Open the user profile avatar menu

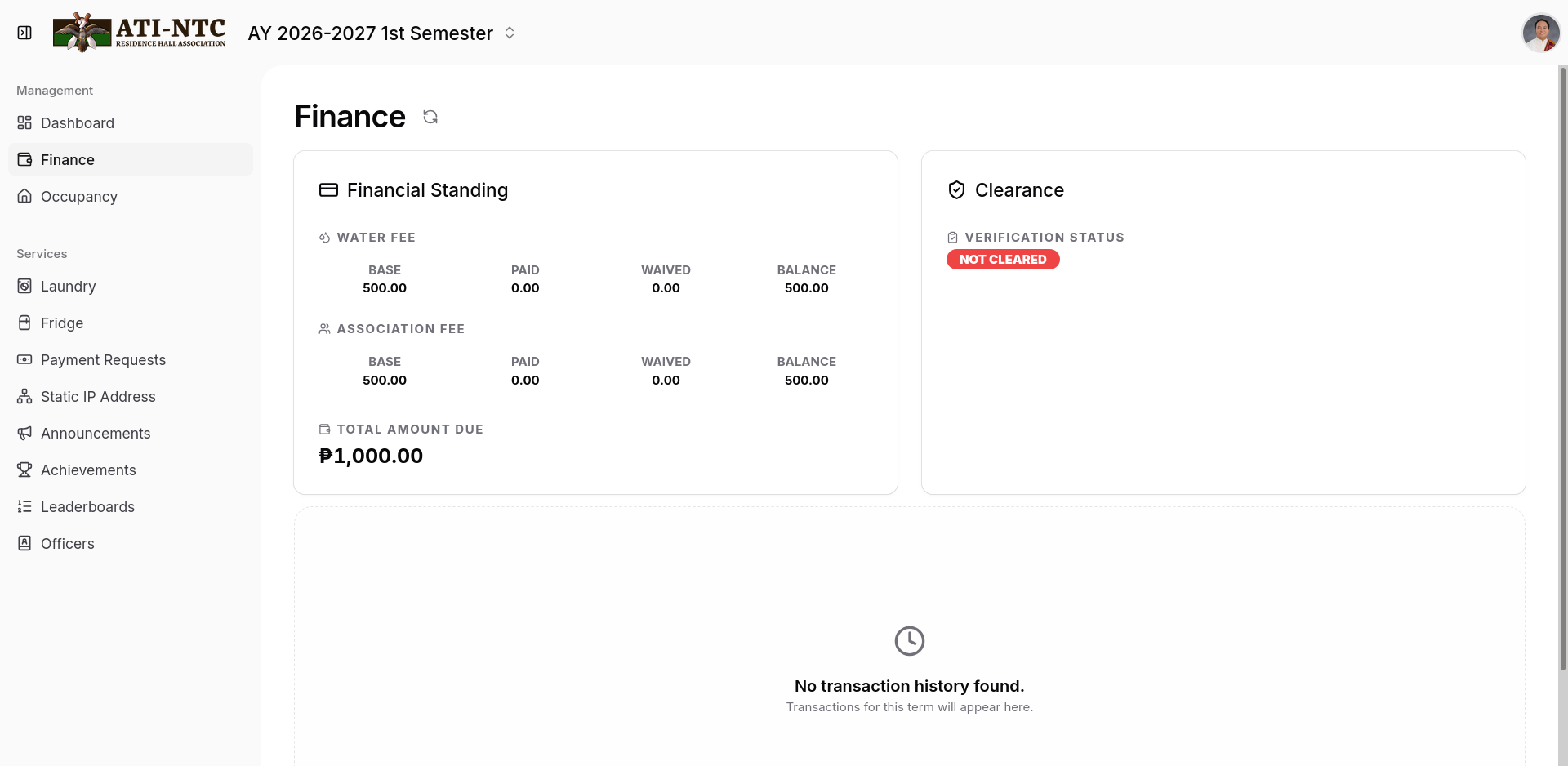(x=1540, y=33)
